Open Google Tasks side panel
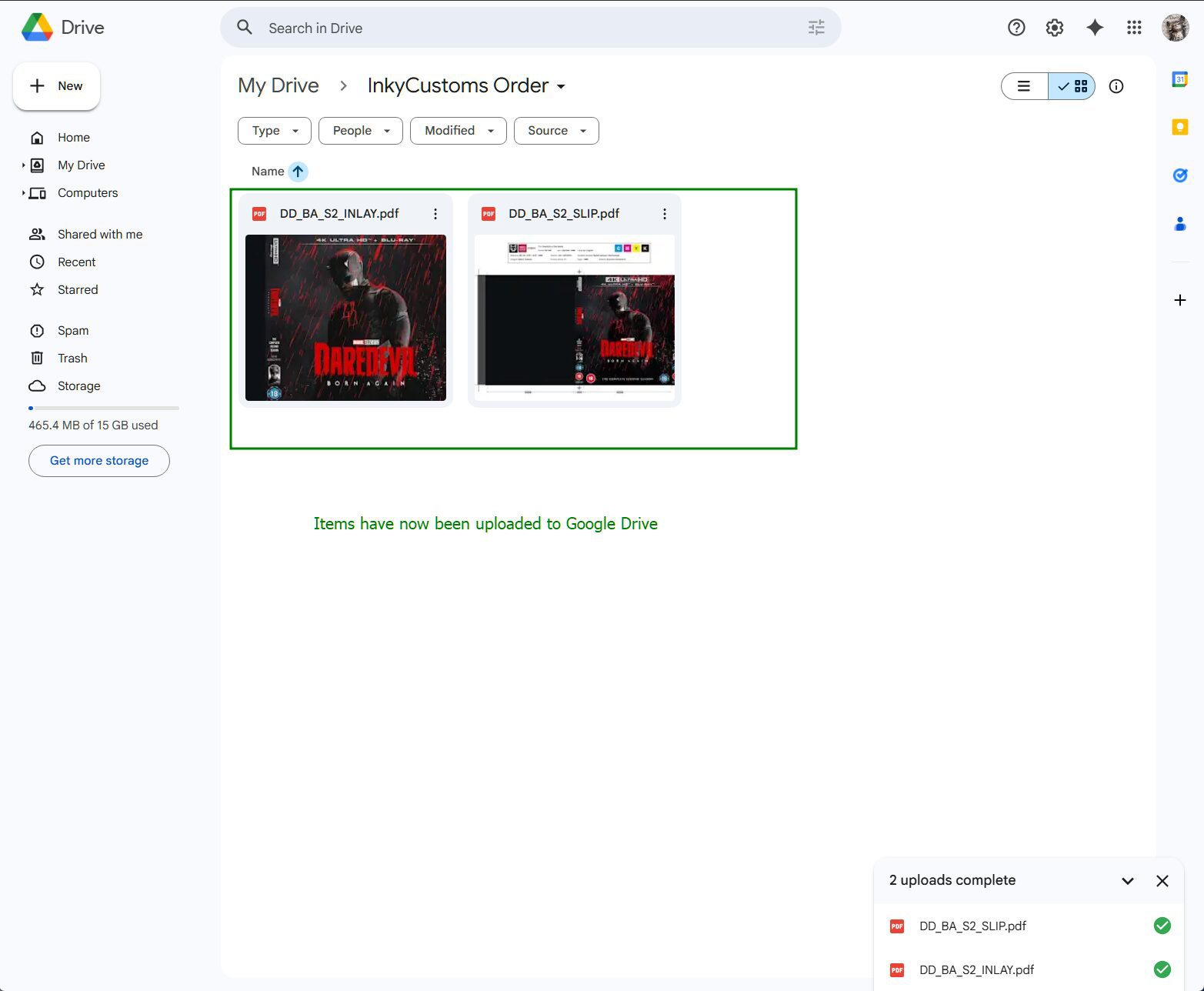Screen dimensions: 1204x991 (1180, 175)
